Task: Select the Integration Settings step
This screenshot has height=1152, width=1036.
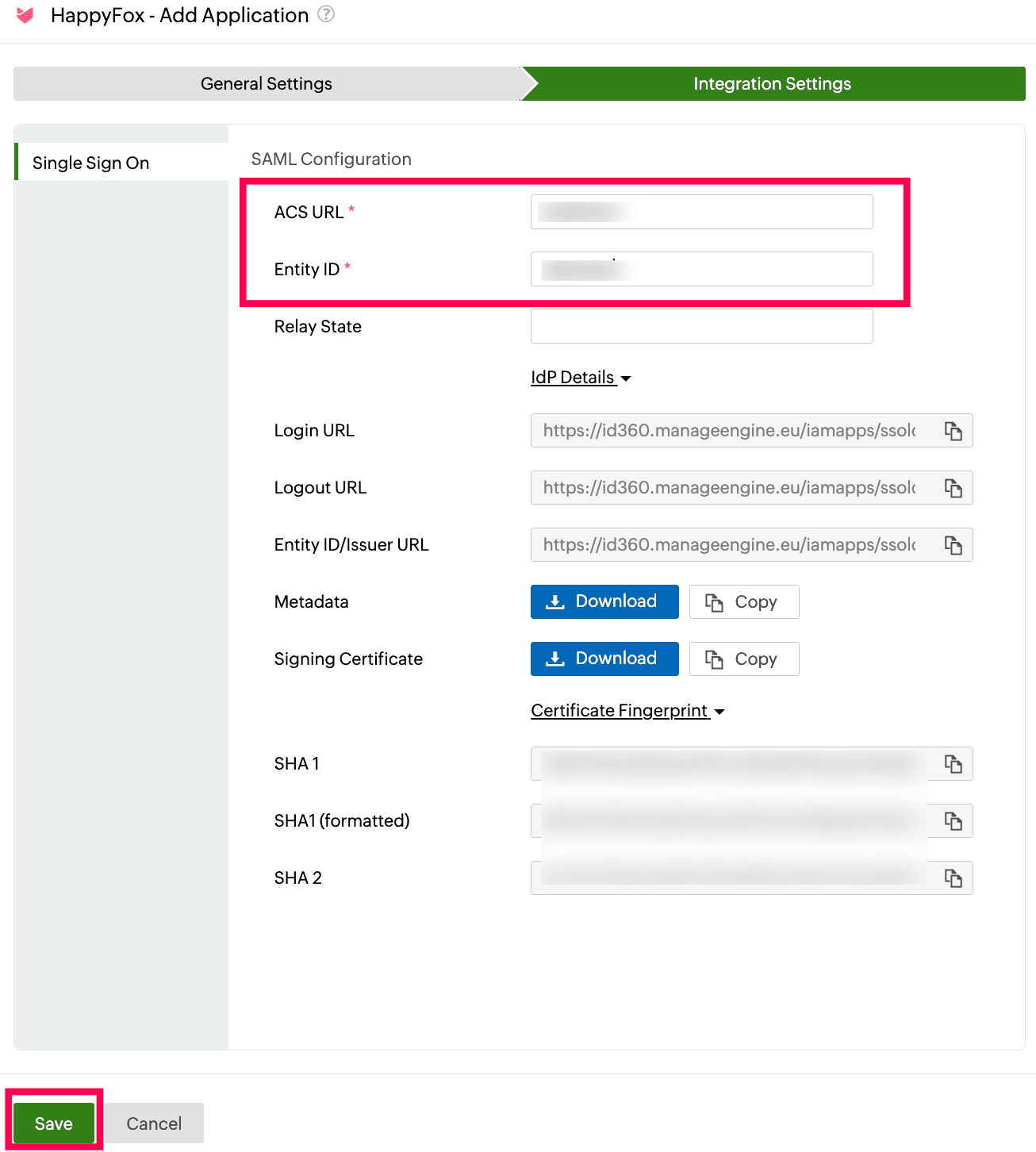Action: [773, 84]
